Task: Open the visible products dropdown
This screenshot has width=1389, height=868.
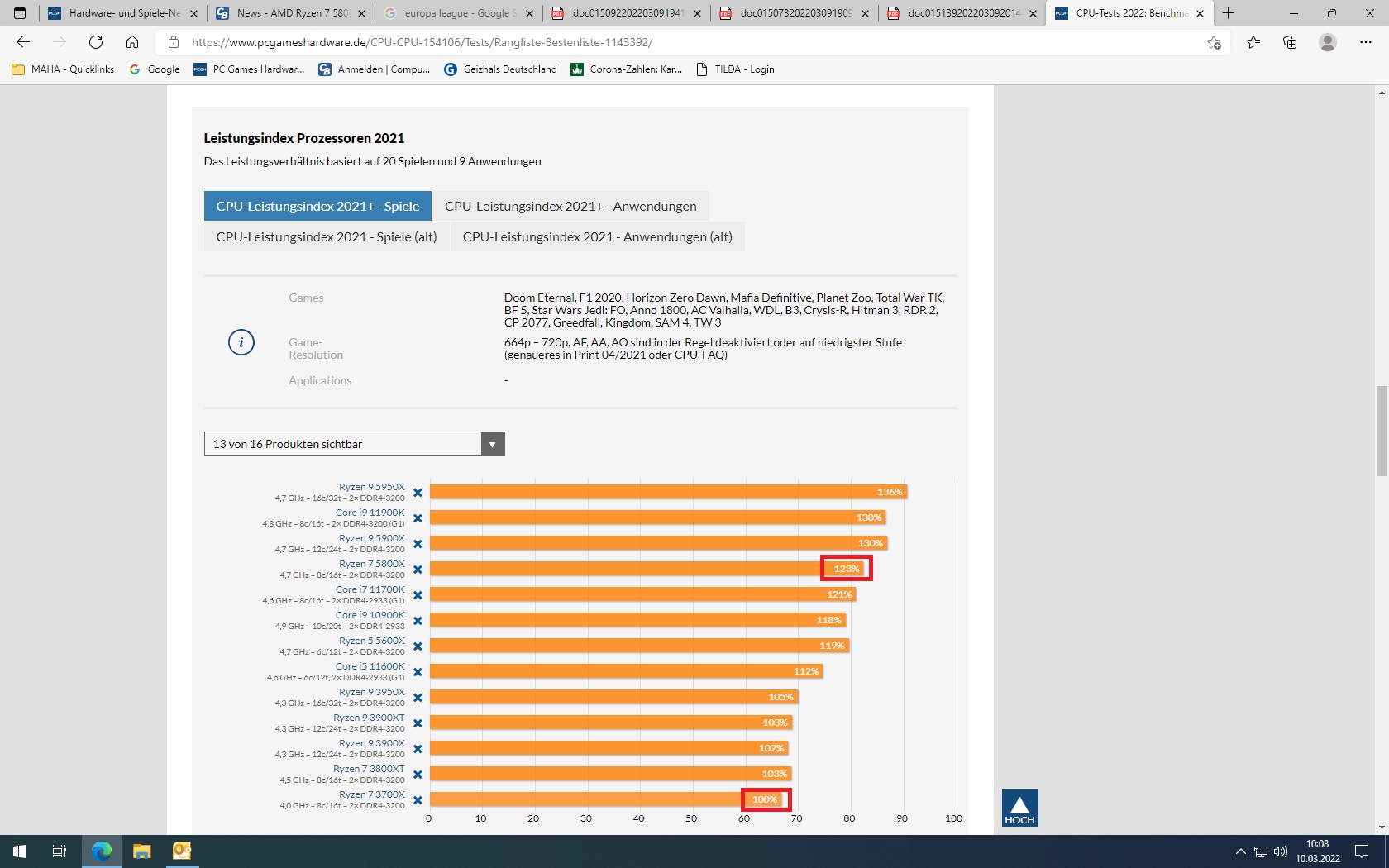Action: point(354,444)
